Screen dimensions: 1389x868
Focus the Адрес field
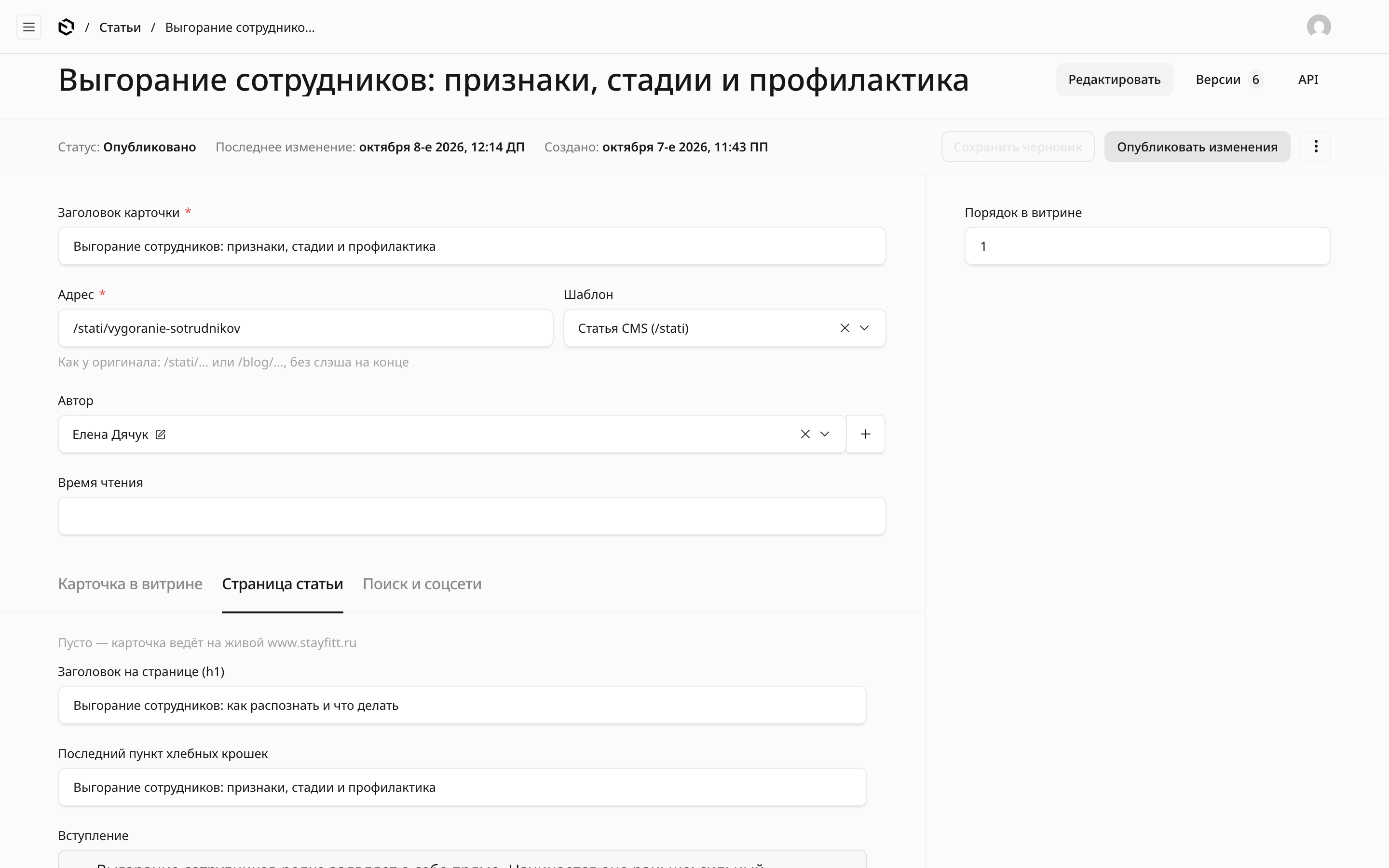(305, 328)
